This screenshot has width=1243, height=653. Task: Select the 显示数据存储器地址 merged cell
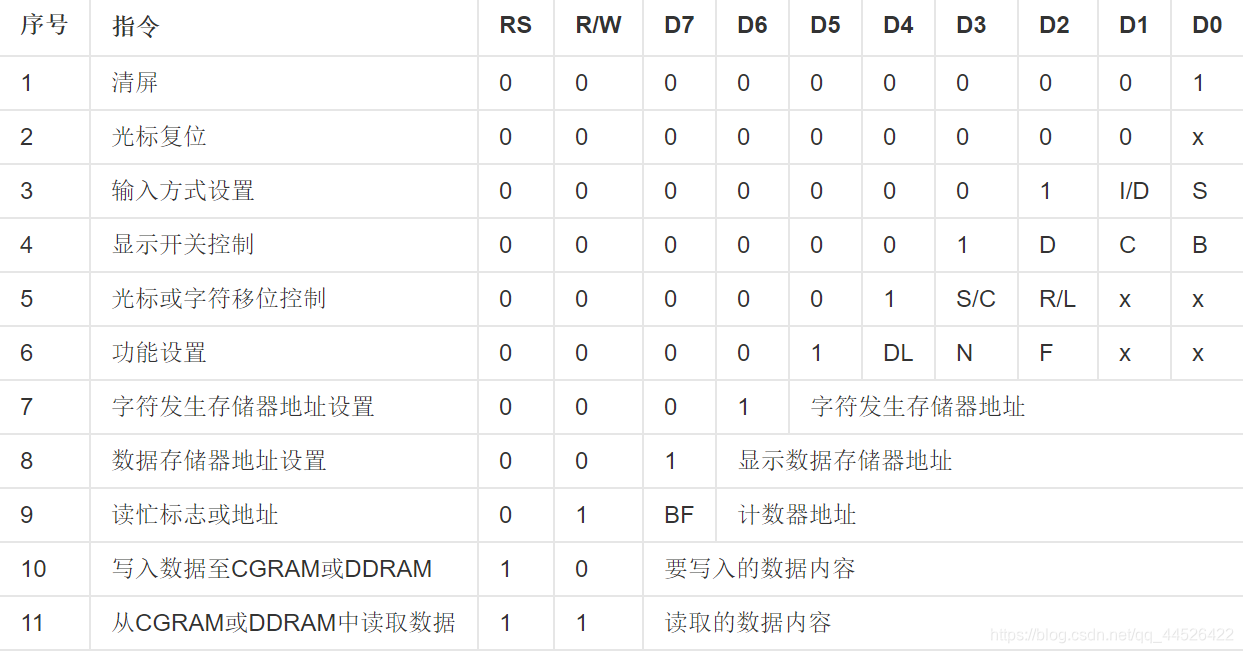(845, 461)
